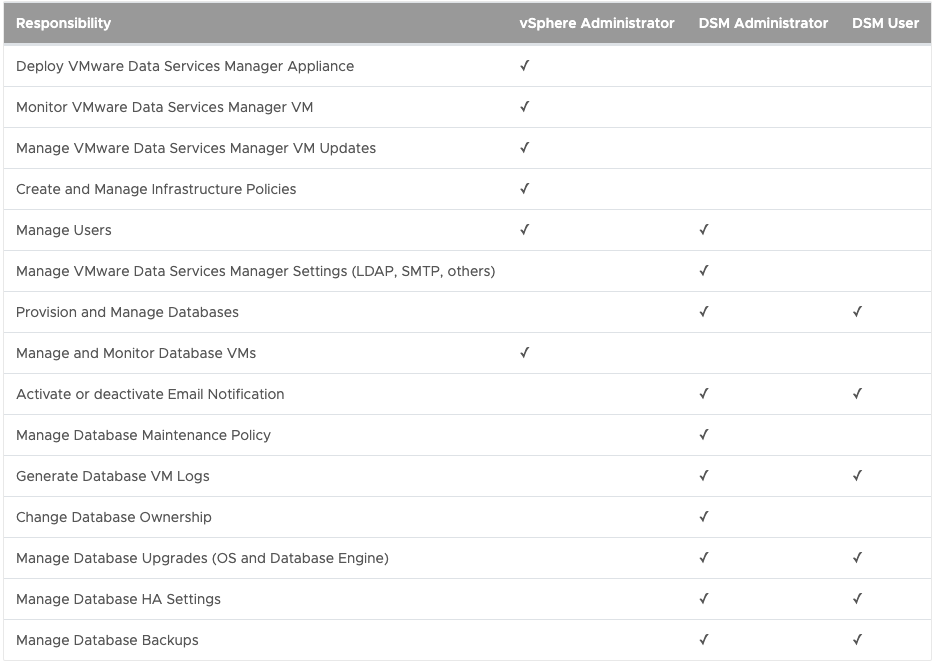Select "Change Database Ownership" row label
The height and width of the screenshot is (667, 936).
114,517
